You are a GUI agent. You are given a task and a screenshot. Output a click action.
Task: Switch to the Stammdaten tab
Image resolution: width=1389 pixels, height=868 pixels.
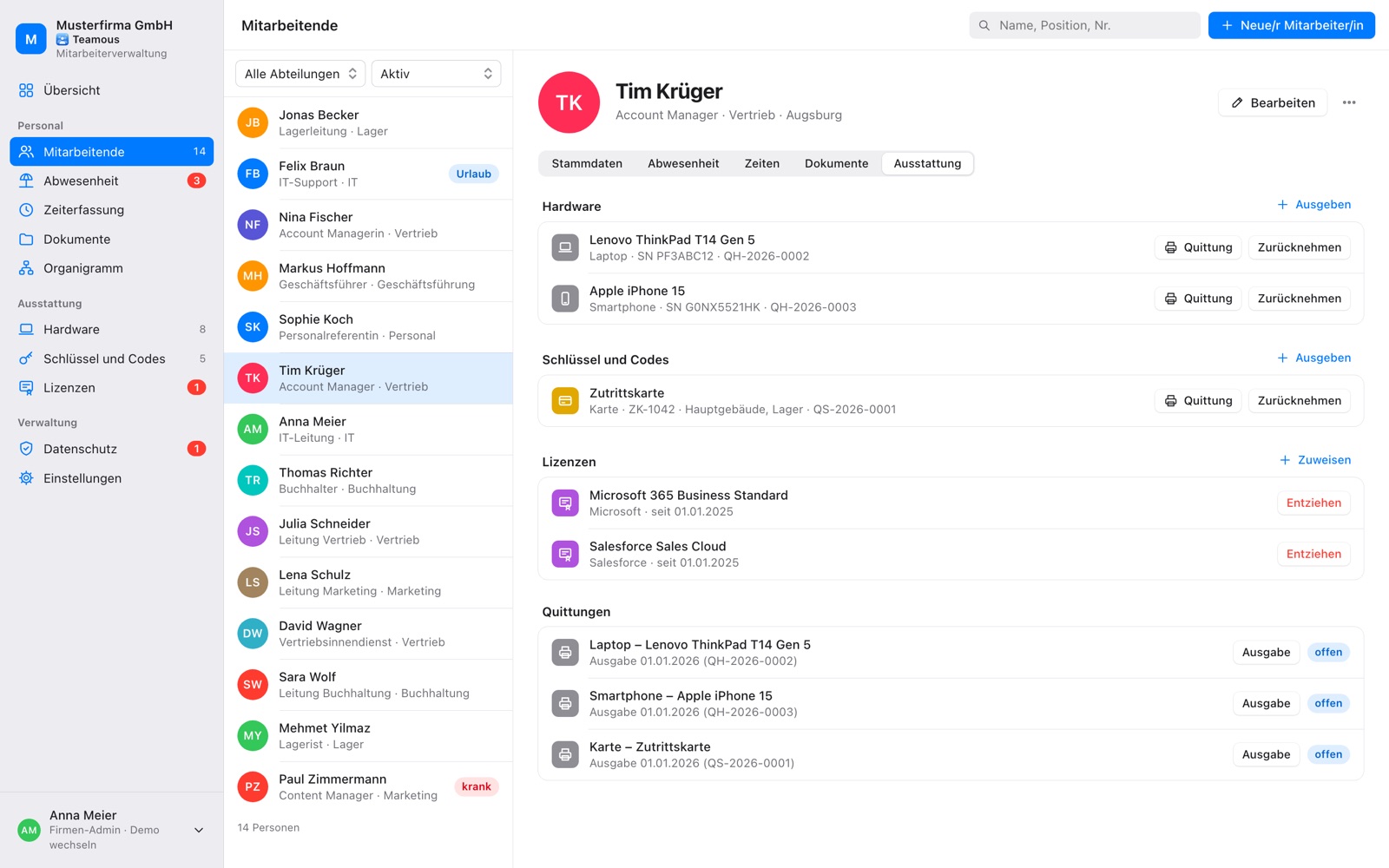[x=587, y=163]
